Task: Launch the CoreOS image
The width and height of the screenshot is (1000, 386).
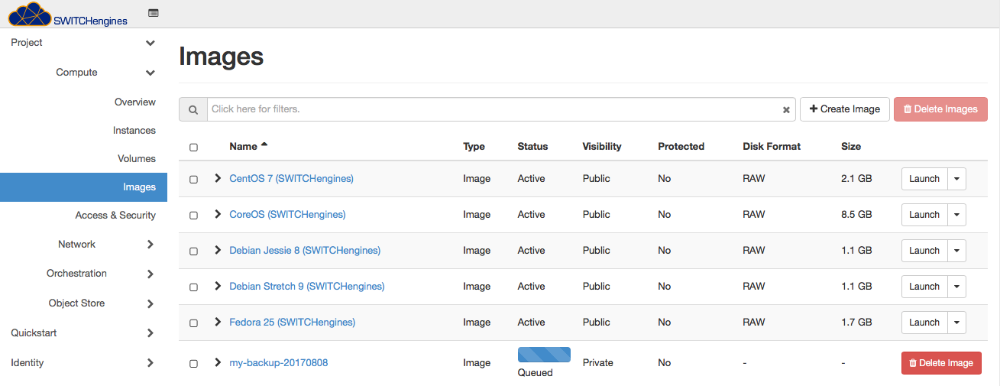Action: pyautogui.click(x=924, y=214)
